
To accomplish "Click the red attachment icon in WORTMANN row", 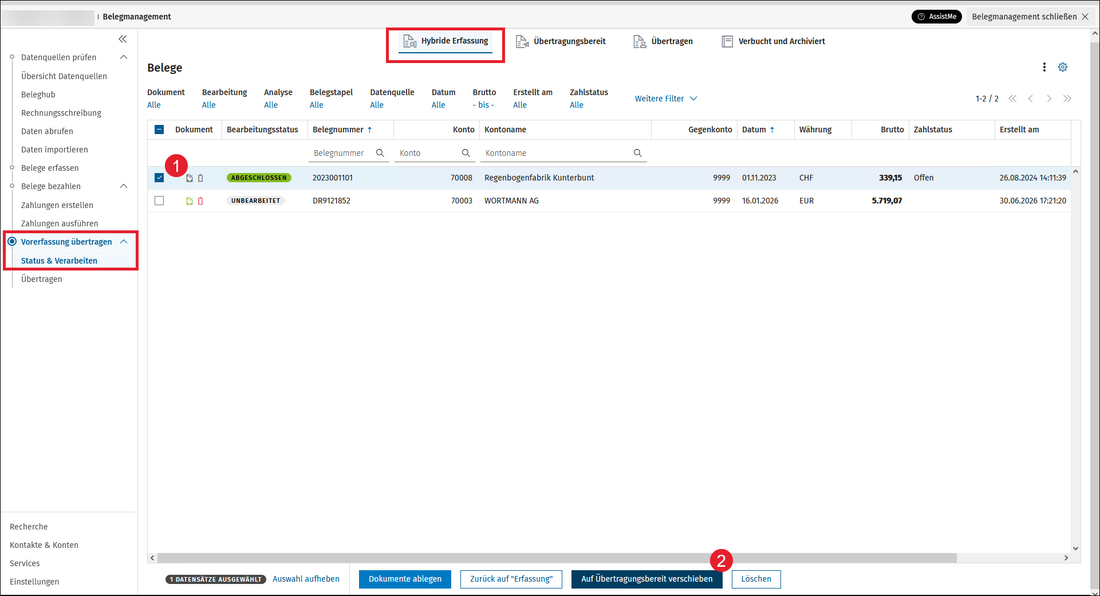I will pyautogui.click(x=201, y=201).
